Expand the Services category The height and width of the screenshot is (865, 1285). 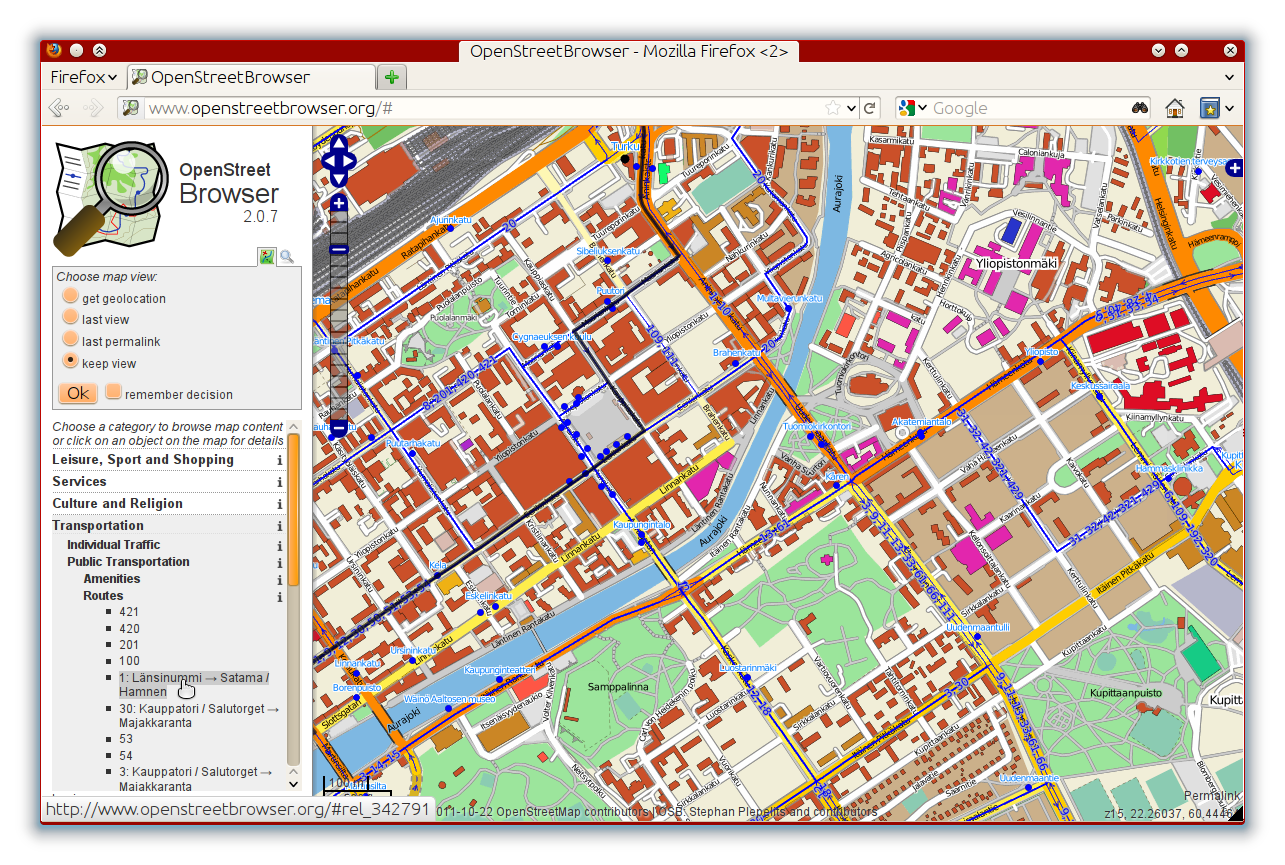79,482
